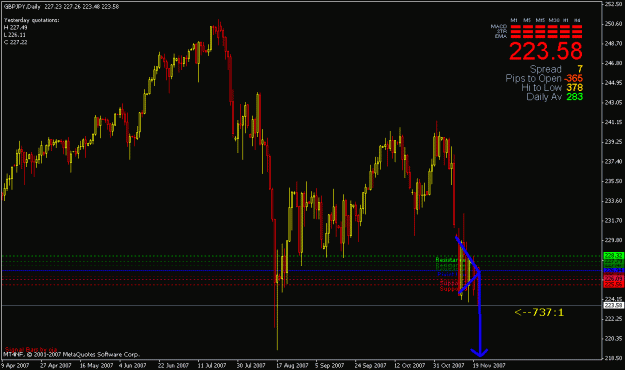This screenshot has height=370, width=625.
Task: Click the 252.50 price axis label
Action: 613,4
